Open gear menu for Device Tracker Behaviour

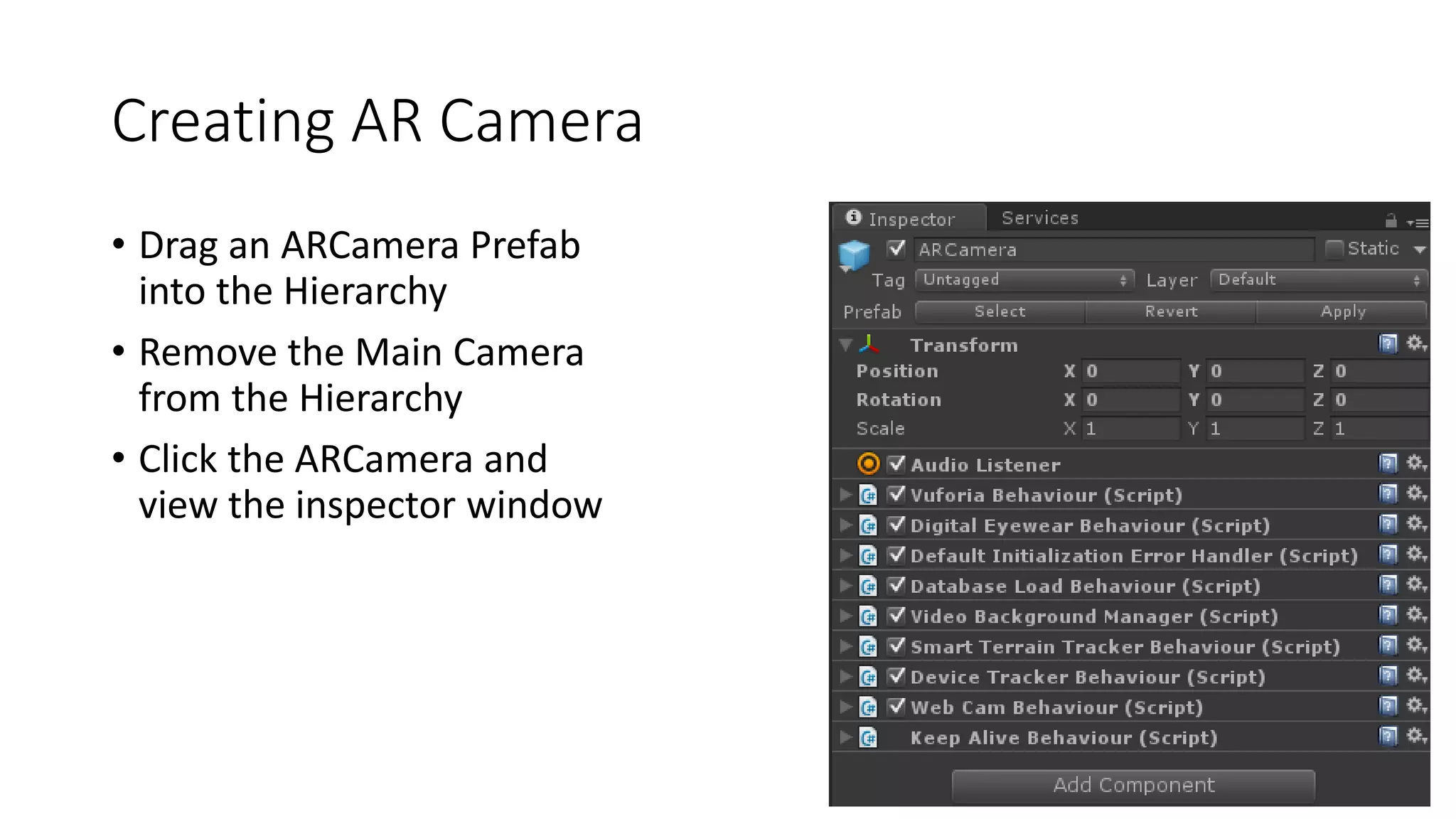click(1416, 675)
